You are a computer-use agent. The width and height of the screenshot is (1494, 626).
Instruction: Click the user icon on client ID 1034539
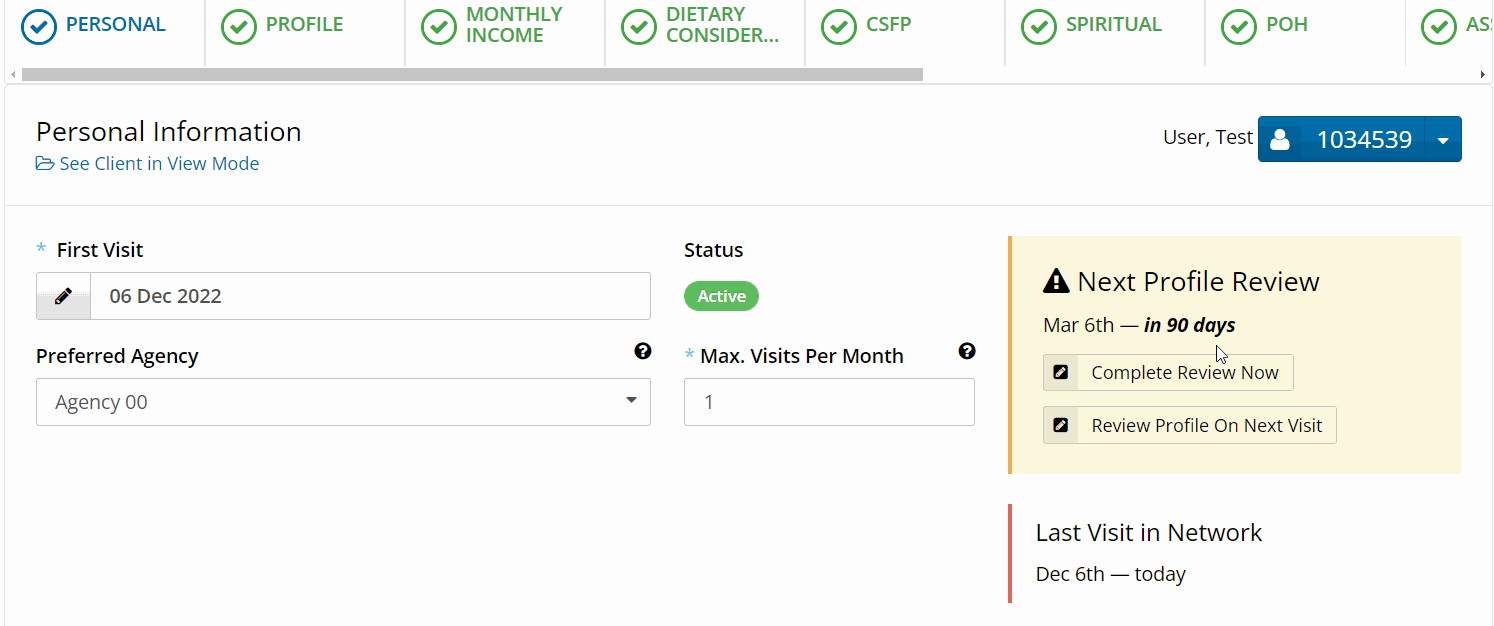click(1280, 139)
